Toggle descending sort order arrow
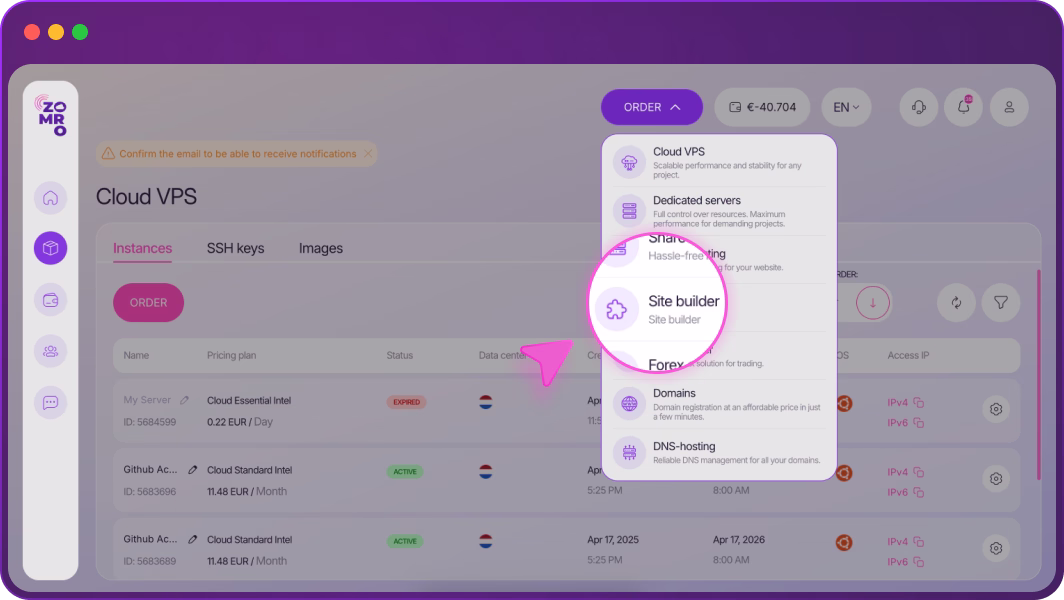1064x600 pixels. pyautogui.click(x=872, y=302)
